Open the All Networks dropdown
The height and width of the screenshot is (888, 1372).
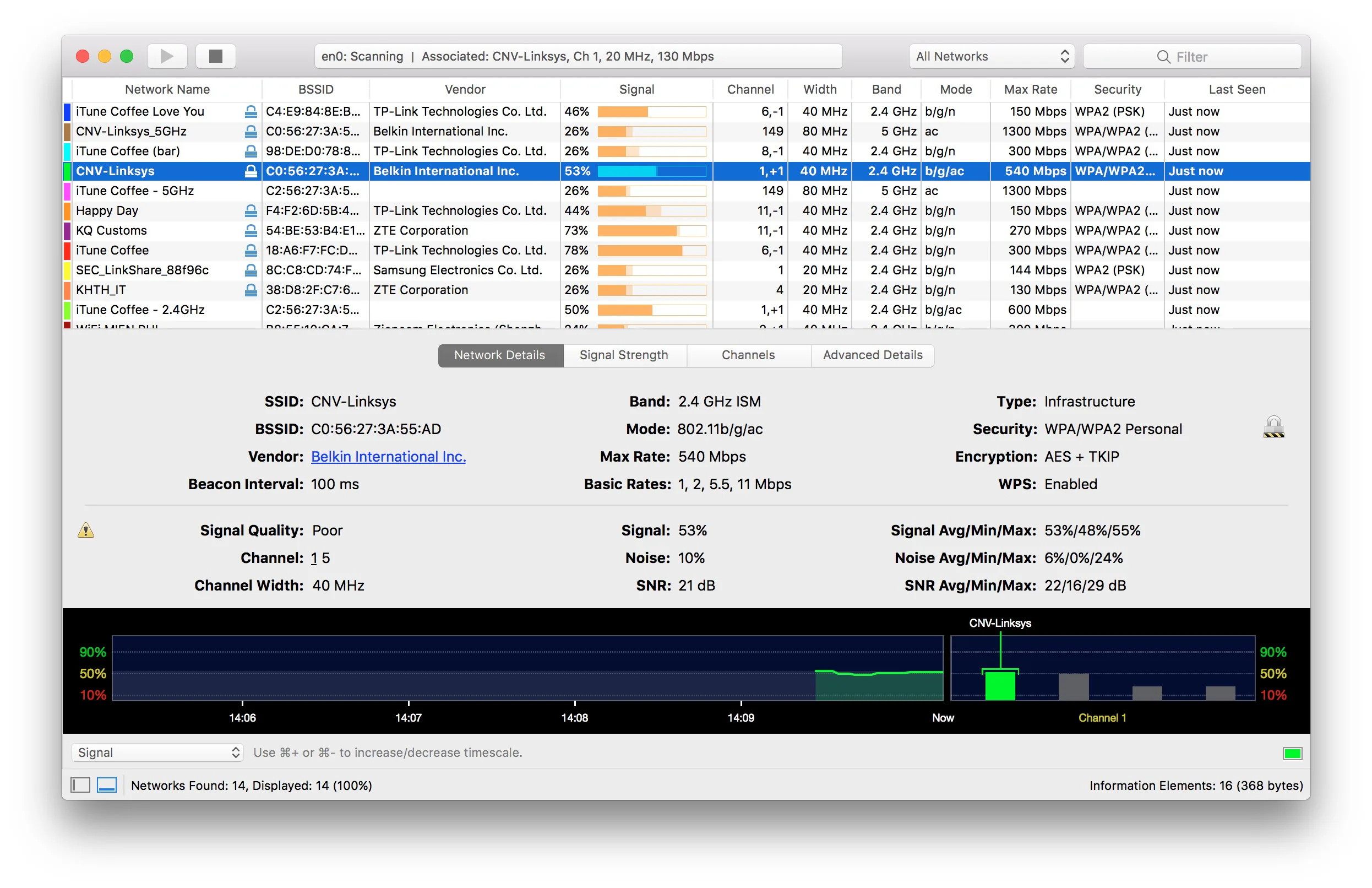coord(991,57)
